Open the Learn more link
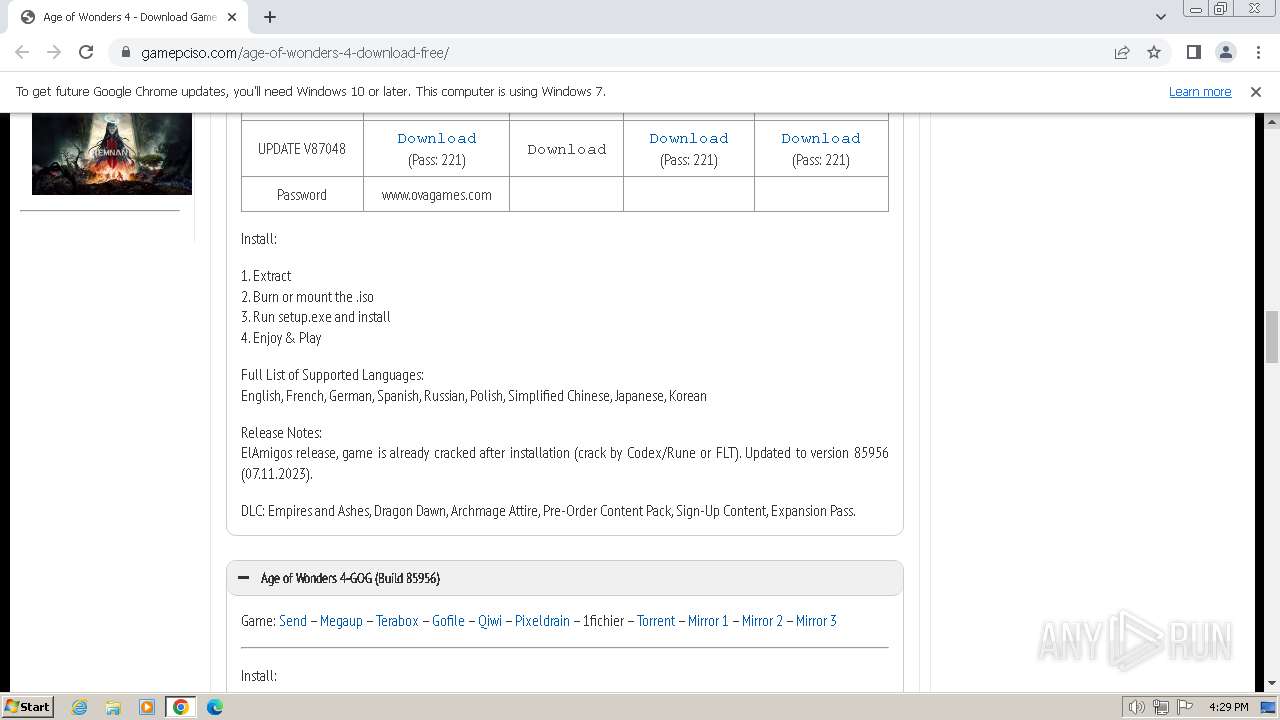Screen dimensions: 1280x720 1200,91
